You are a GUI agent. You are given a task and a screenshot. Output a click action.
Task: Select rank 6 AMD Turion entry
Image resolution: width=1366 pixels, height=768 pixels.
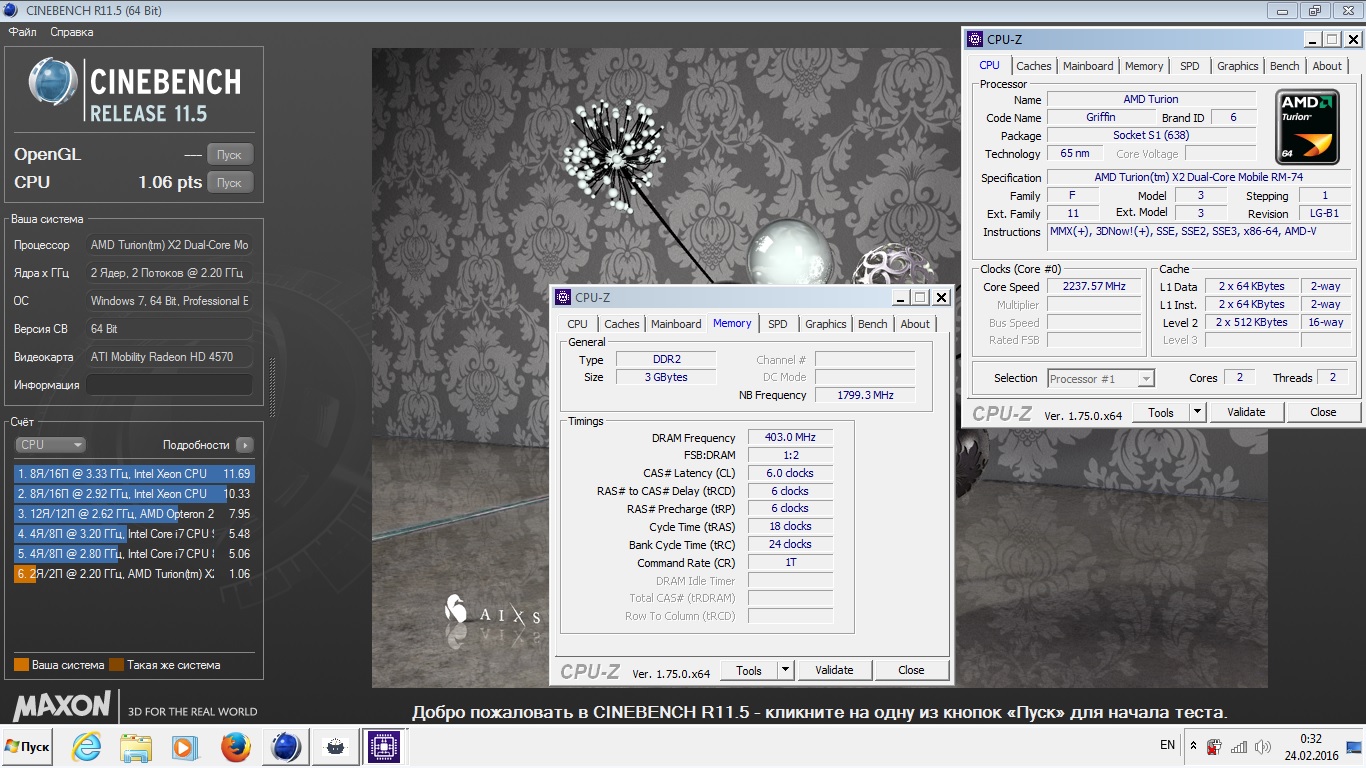[134, 574]
